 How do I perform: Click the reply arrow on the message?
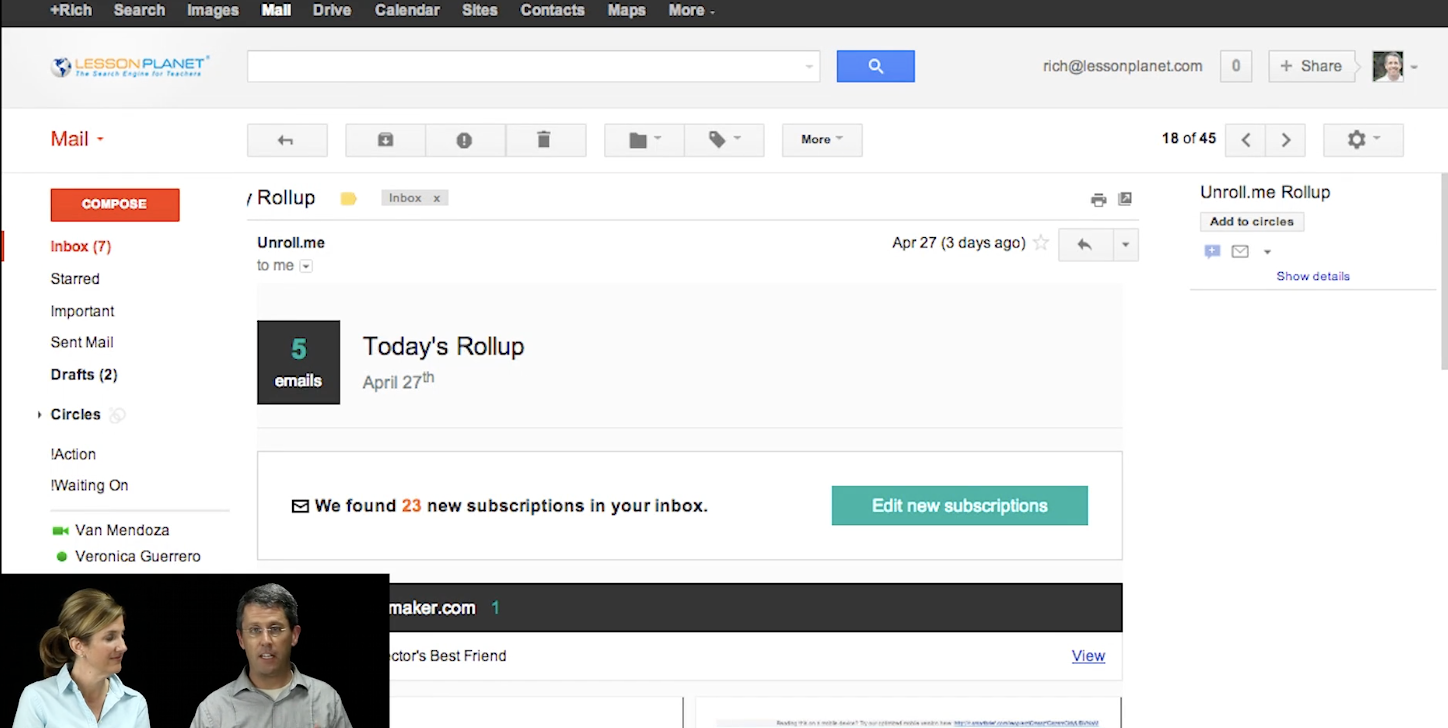(1085, 244)
